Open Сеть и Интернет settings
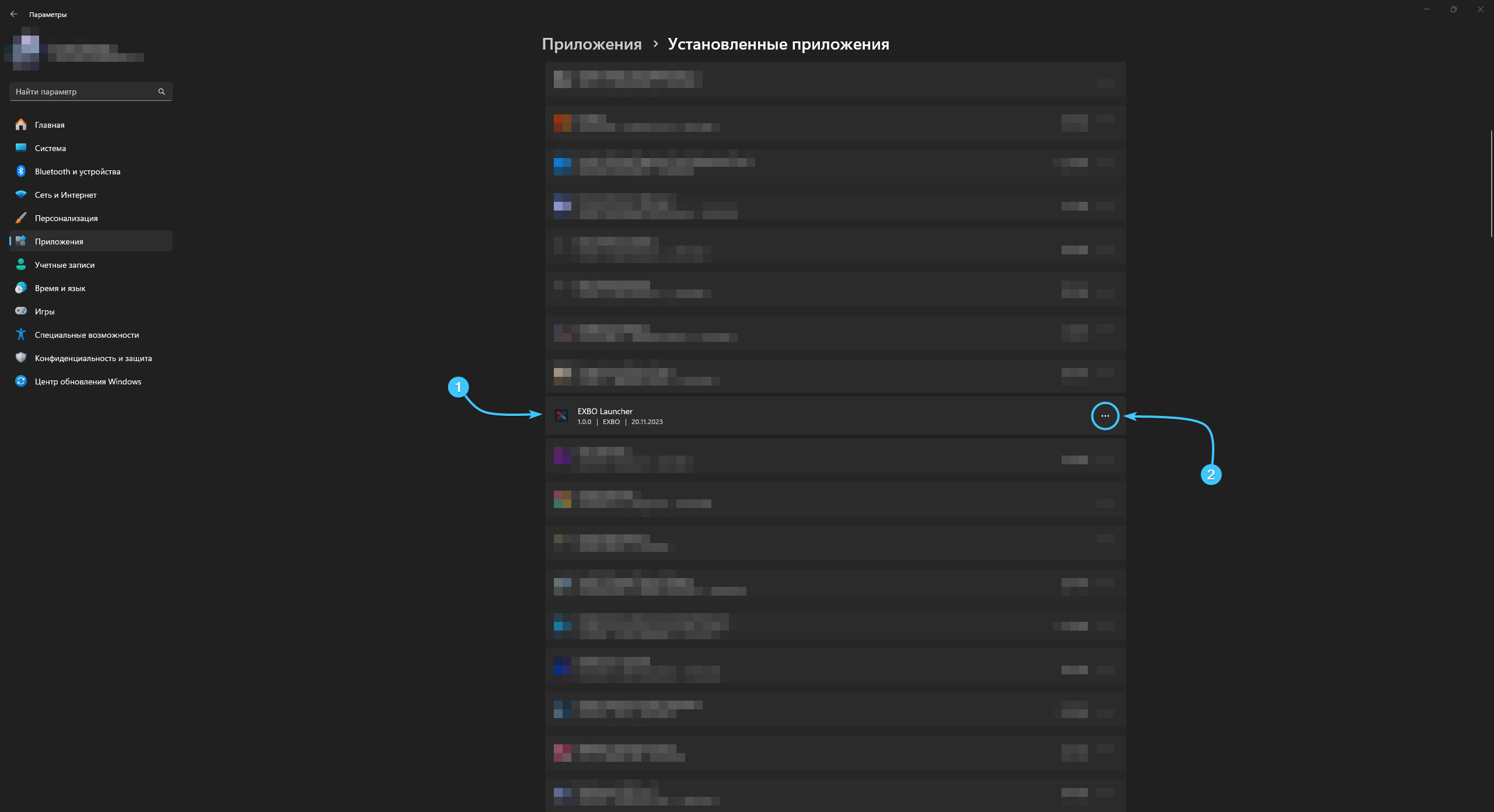 tap(65, 195)
